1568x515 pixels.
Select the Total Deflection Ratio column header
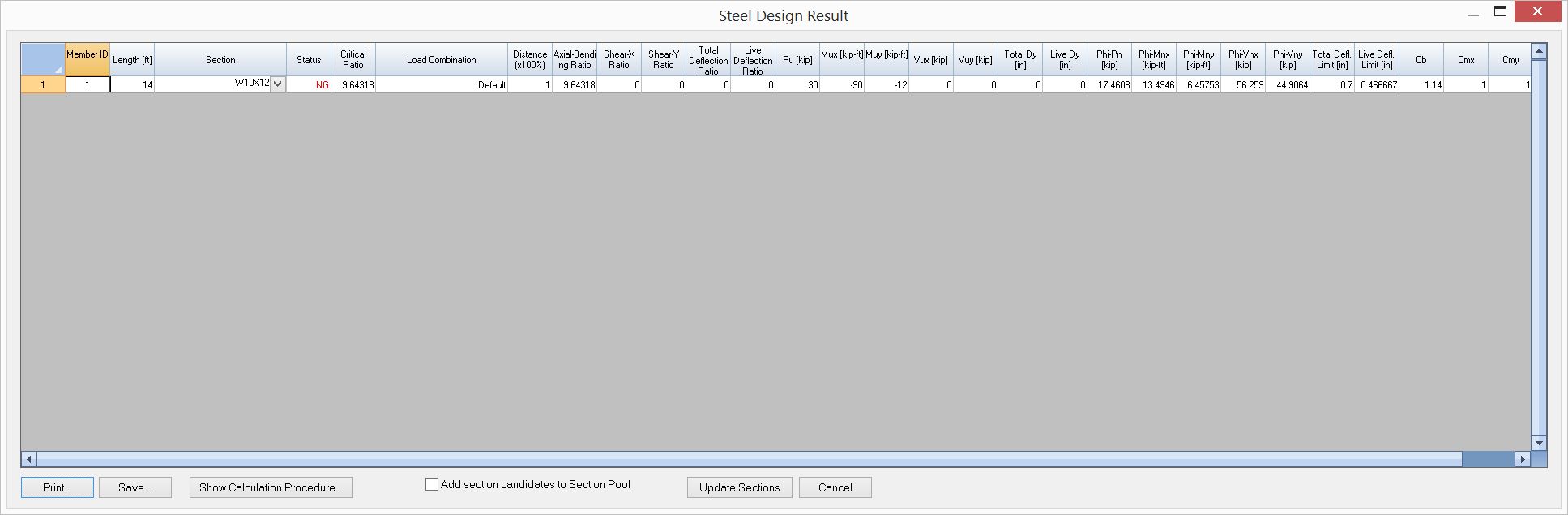pos(708,59)
